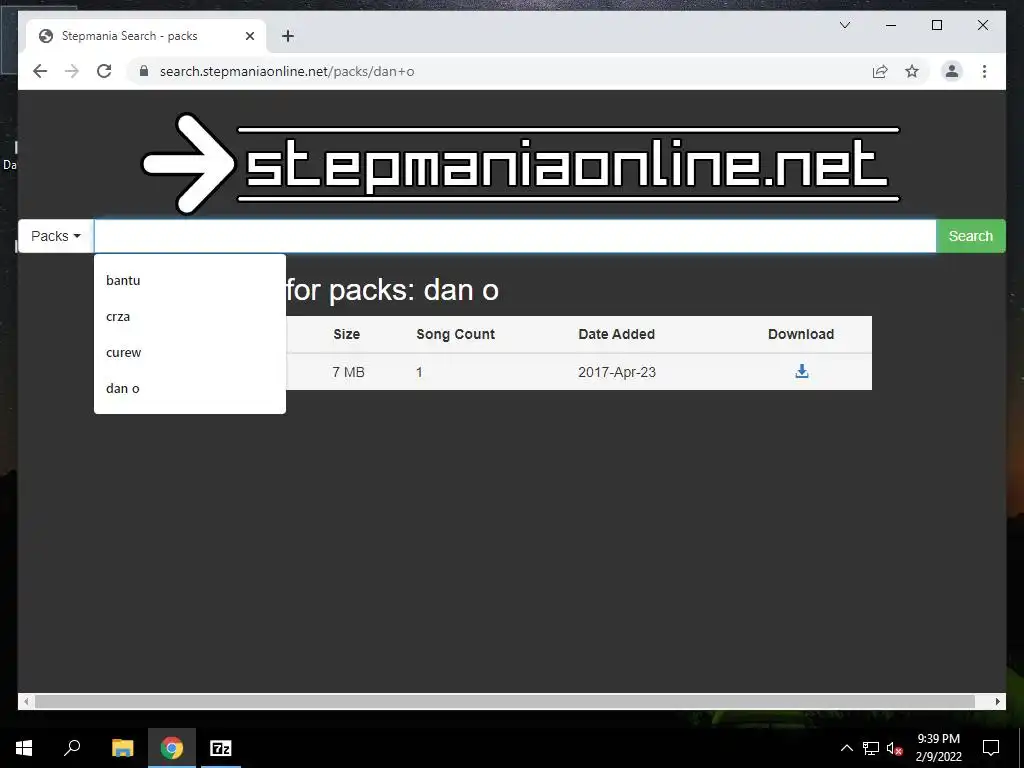Screen dimensions: 1024x768
Task: Click the download icon for the dan o pack
Action: [x=801, y=372]
